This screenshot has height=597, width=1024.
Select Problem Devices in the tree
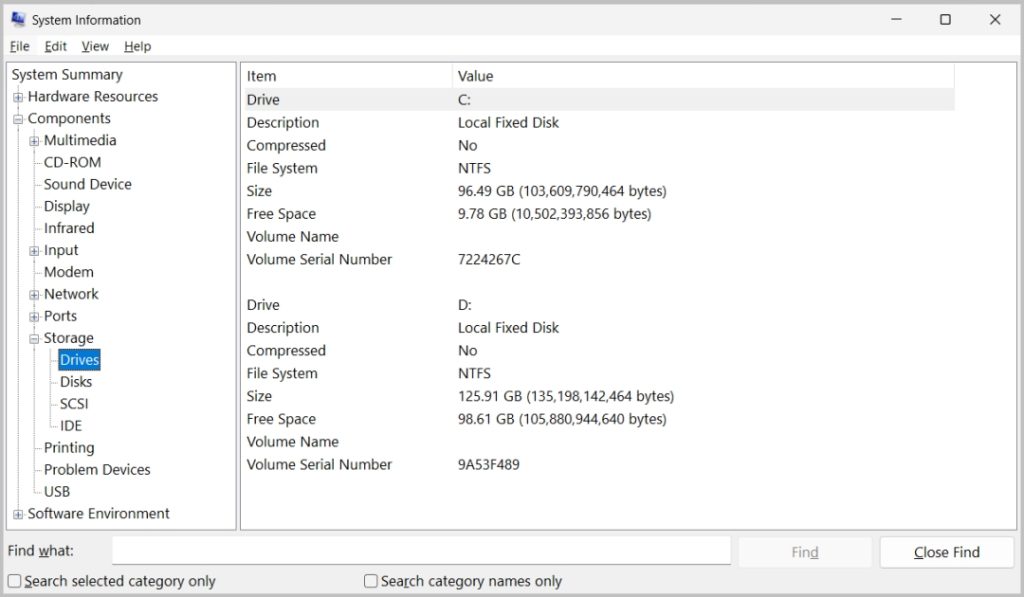click(97, 470)
